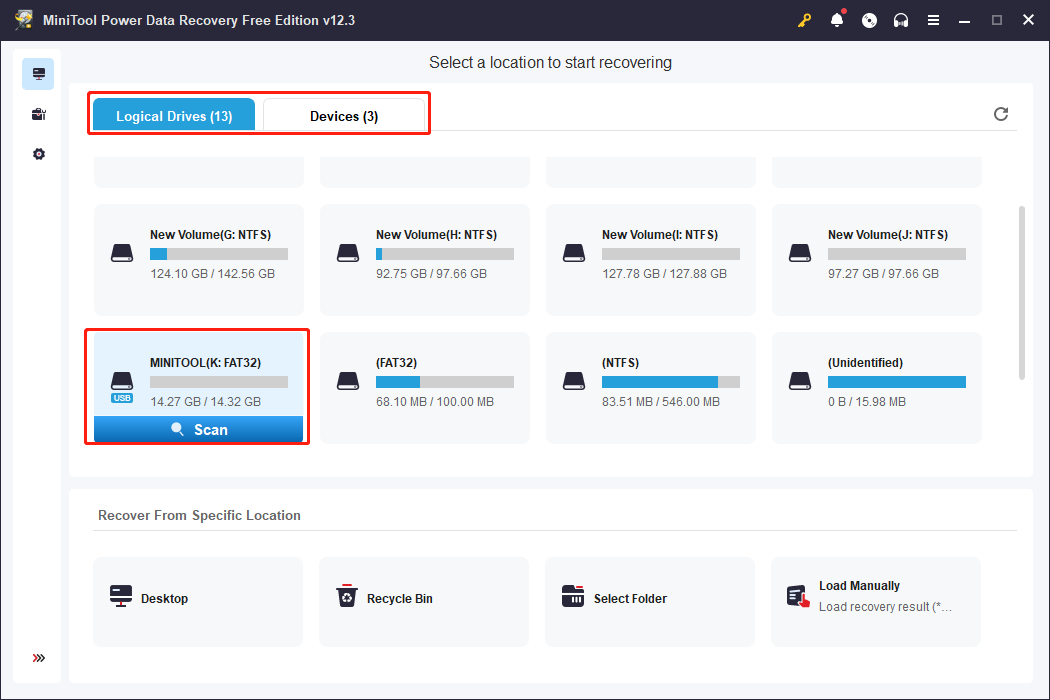Open customer support via headset icon

[x=901, y=19]
